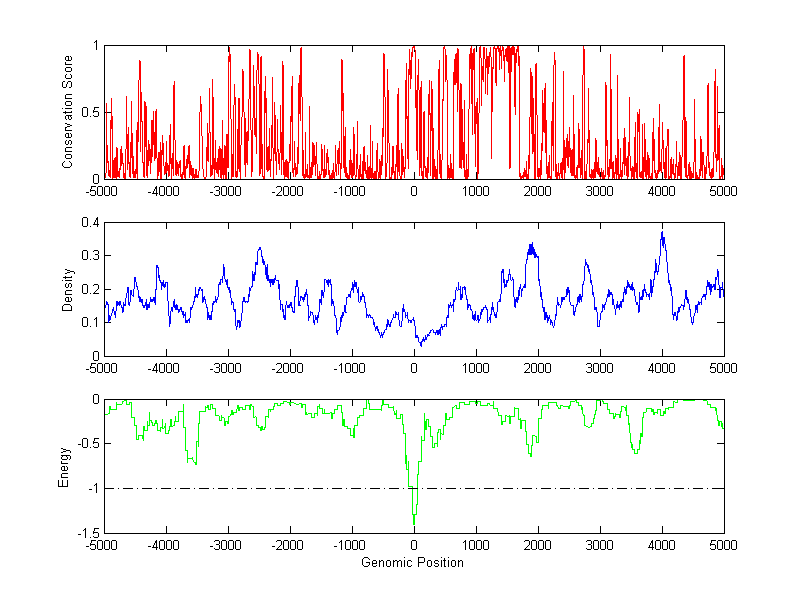The image size is (800, 599).
Task: Click the 0.4 tick label on Density axis
Action: pos(90,223)
